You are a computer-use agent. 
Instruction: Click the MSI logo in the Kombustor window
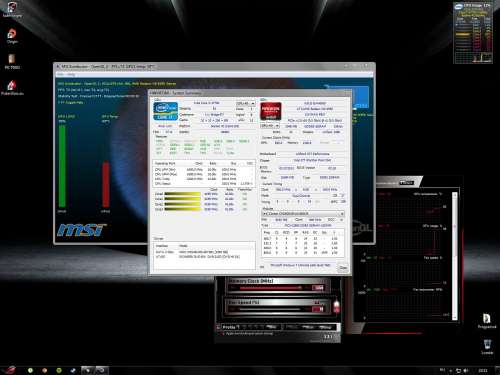82,230
